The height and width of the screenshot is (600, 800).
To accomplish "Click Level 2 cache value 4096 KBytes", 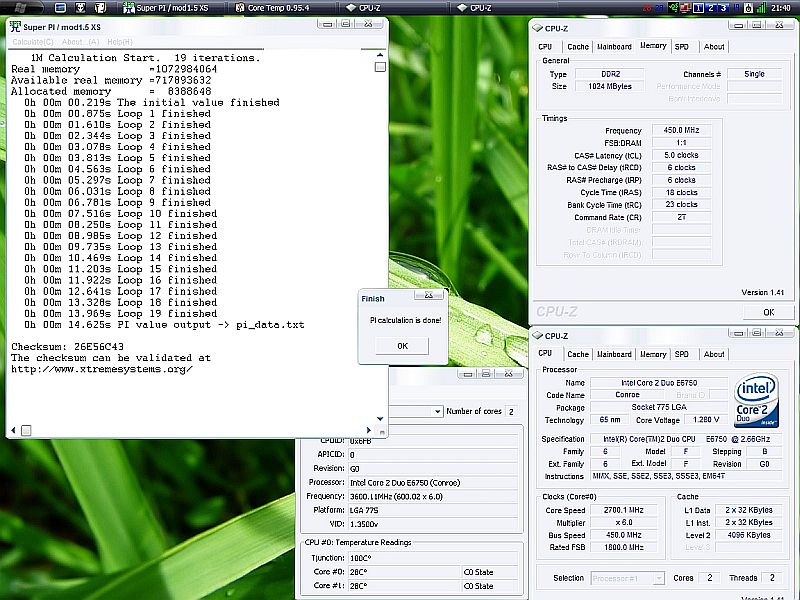I will 748,535.
